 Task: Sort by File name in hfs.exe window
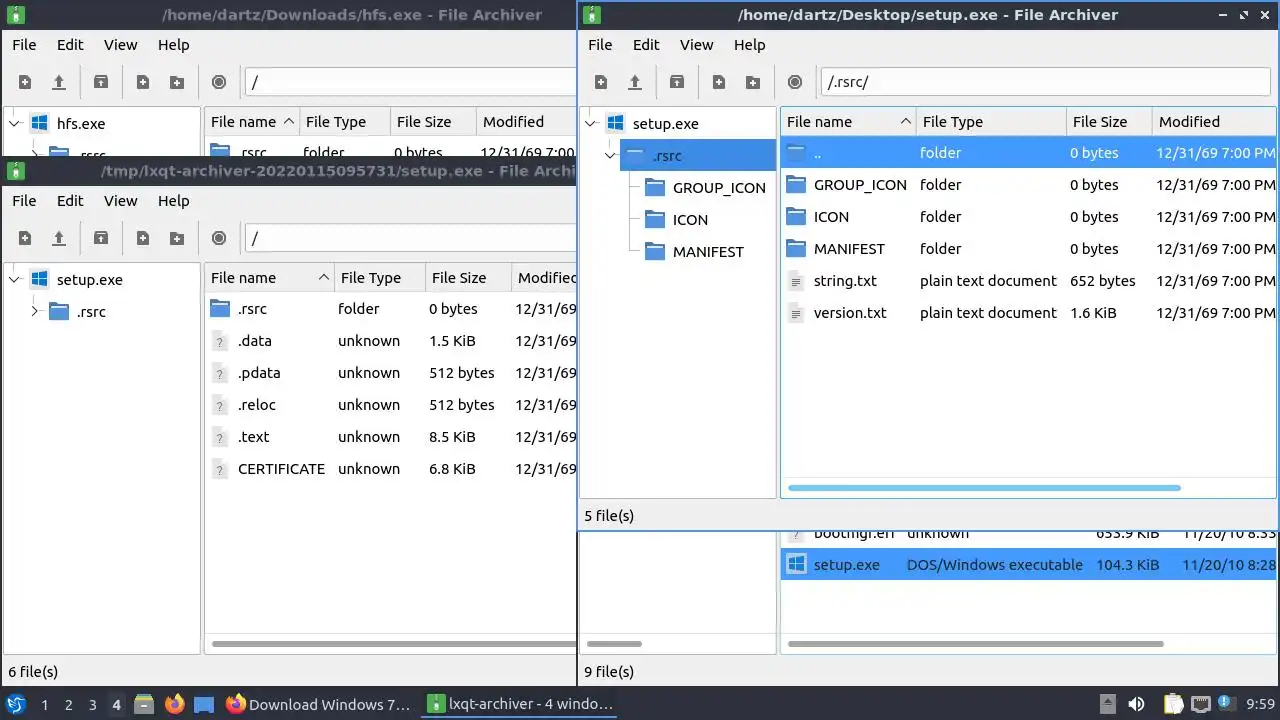pos(252,122)
